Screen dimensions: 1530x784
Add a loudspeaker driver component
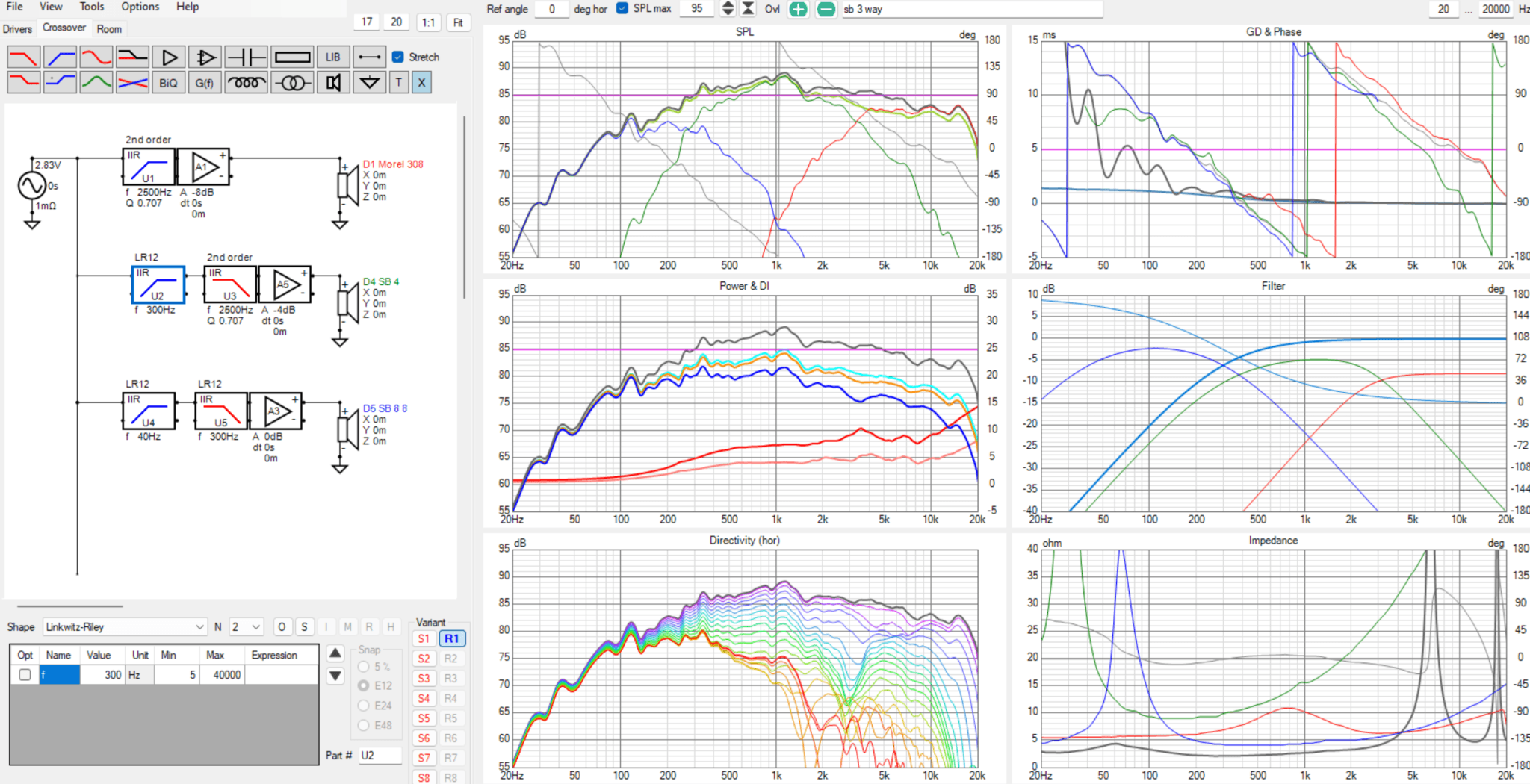pyautogui.click(x=333, y=82)
